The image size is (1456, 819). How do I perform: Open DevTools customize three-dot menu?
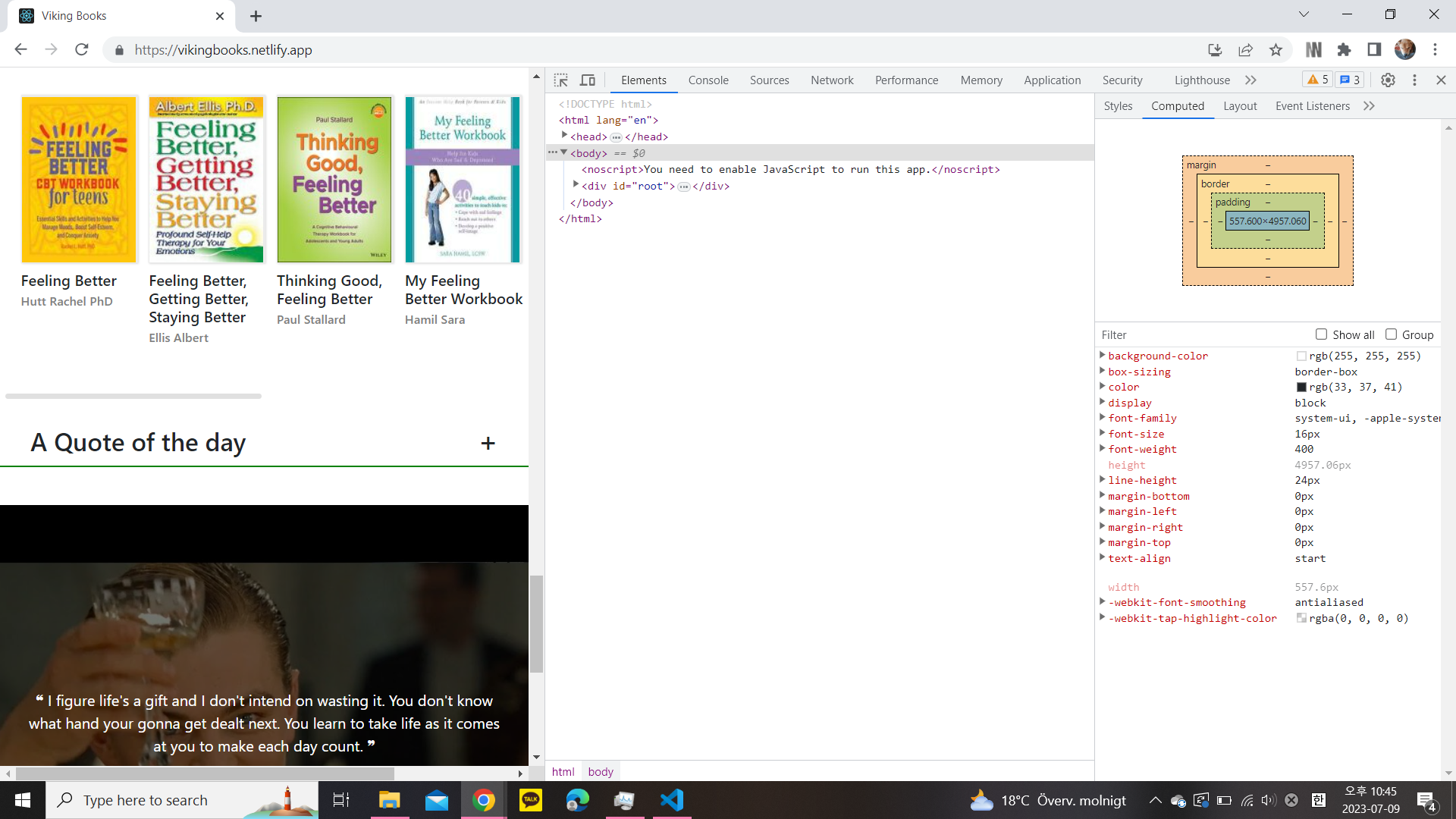[1414, 80]
